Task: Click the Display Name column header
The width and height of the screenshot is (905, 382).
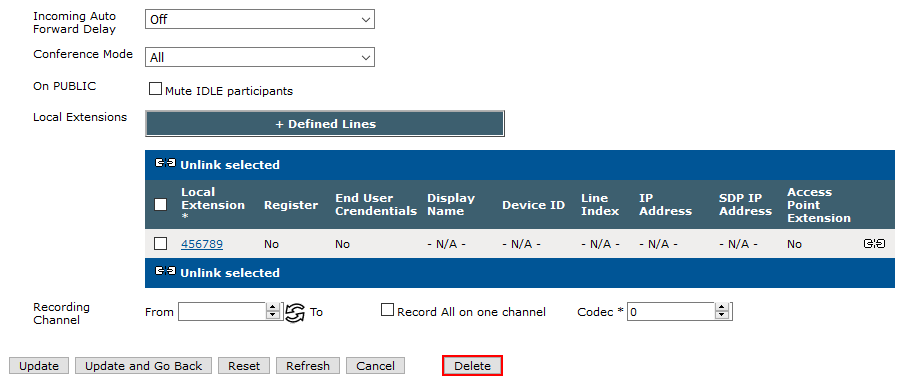Action: point(451,205)
